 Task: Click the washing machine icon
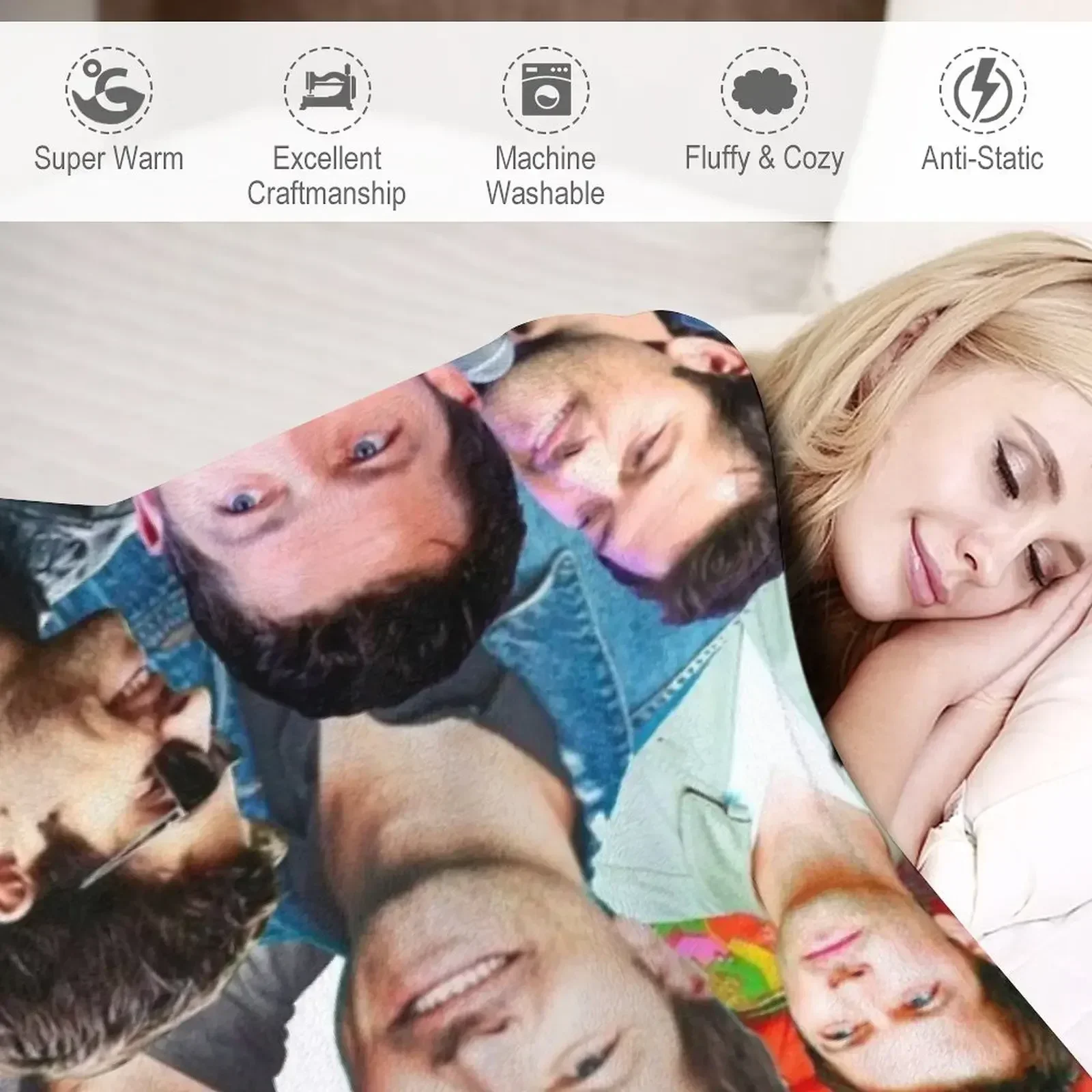546,90
